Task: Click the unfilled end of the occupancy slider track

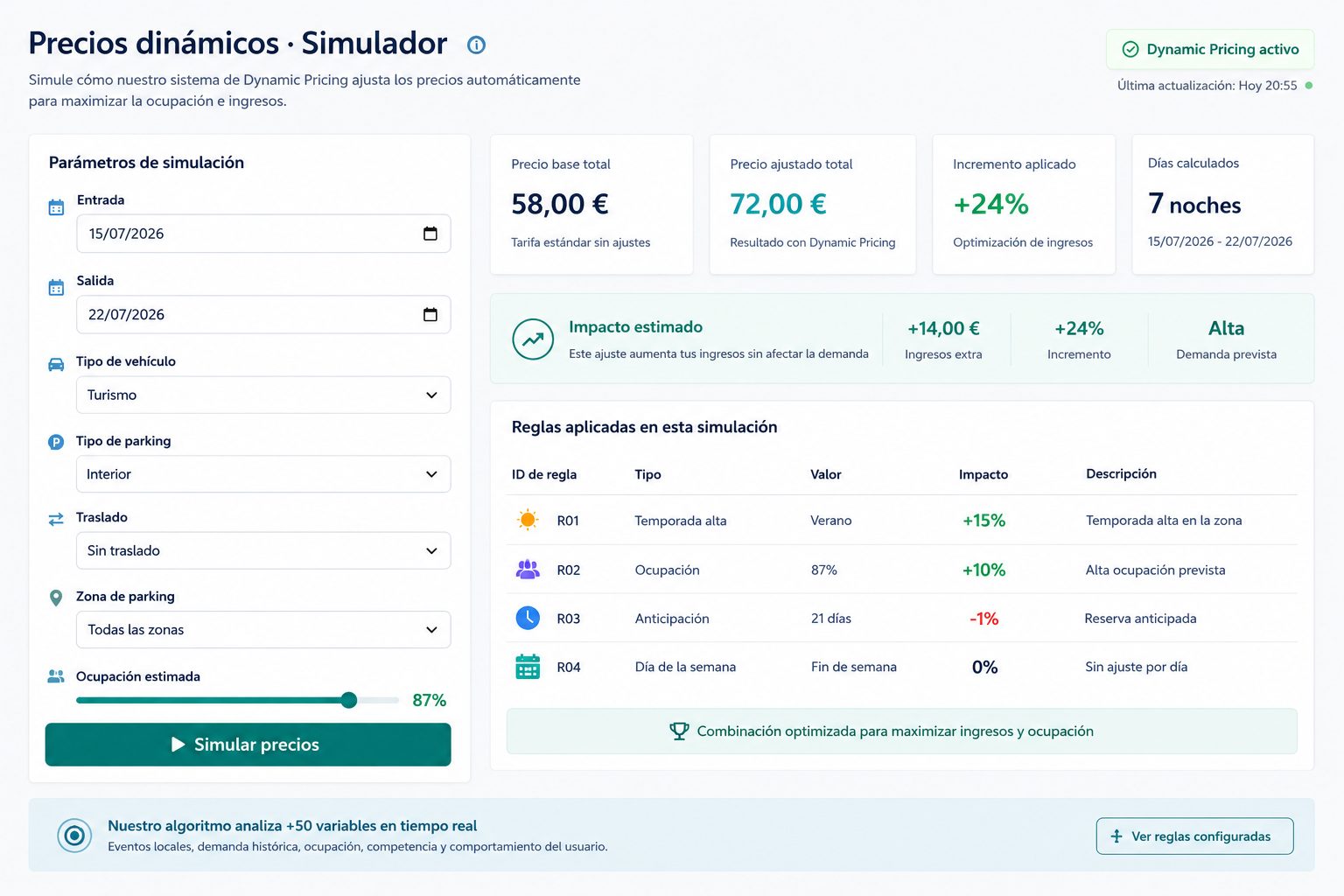Action: 379,700
